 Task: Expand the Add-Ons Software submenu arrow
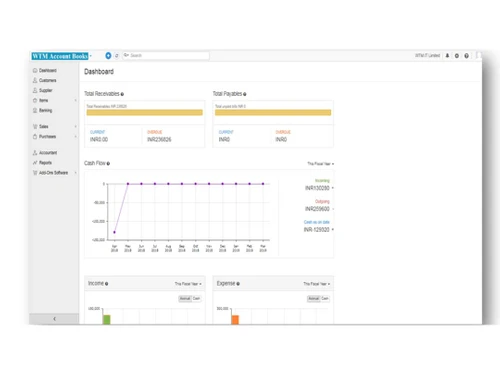pyautogui.click(x=75, y=173)
